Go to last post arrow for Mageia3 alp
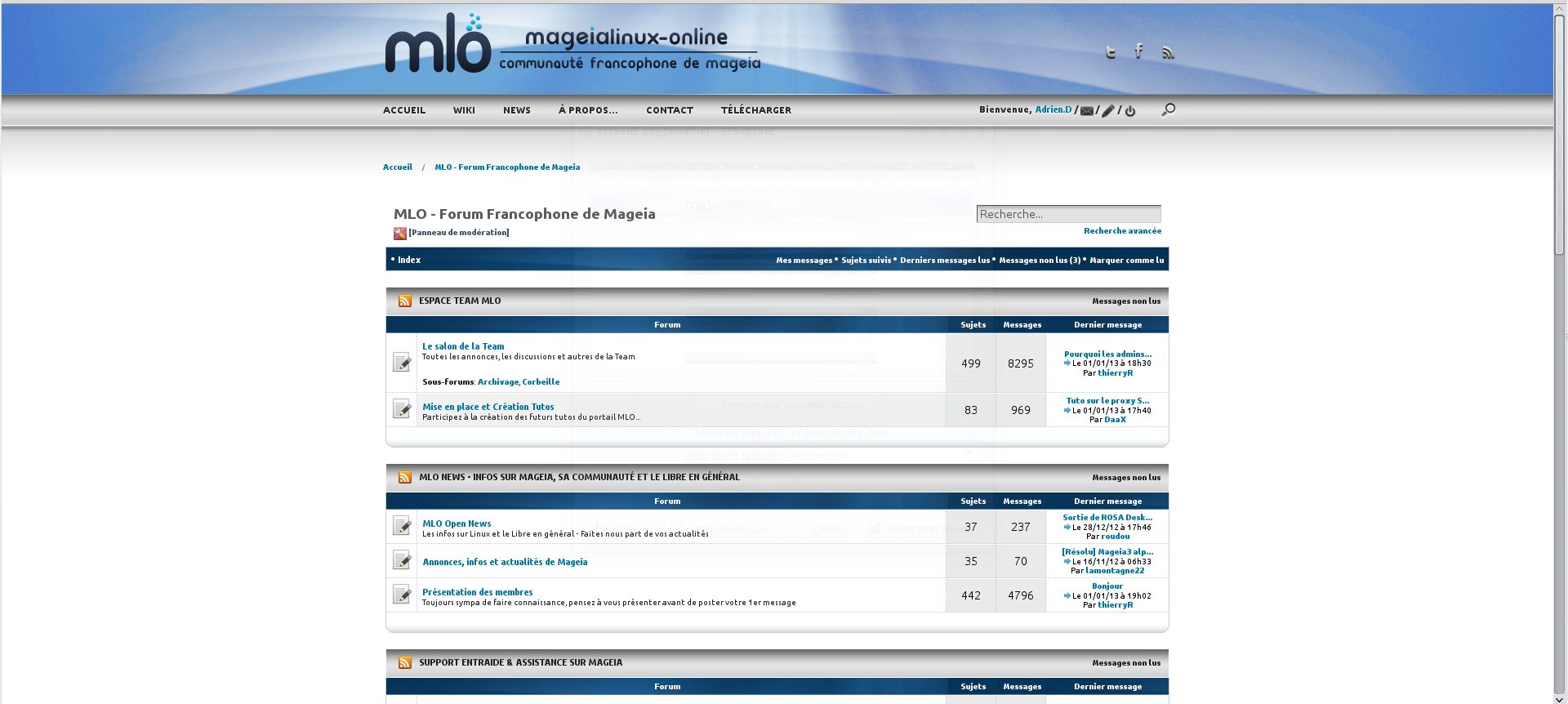Image resolution: width=1568 pixels, height=704 pixels. 1067,561
